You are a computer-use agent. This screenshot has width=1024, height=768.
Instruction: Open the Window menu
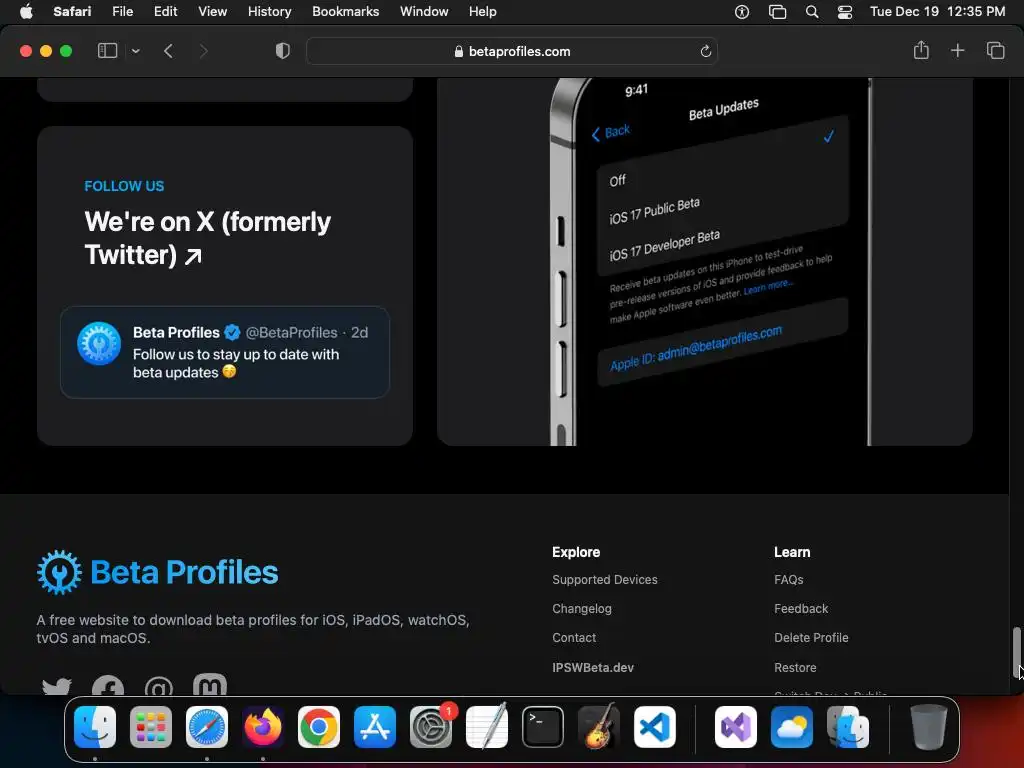(424, 11)
